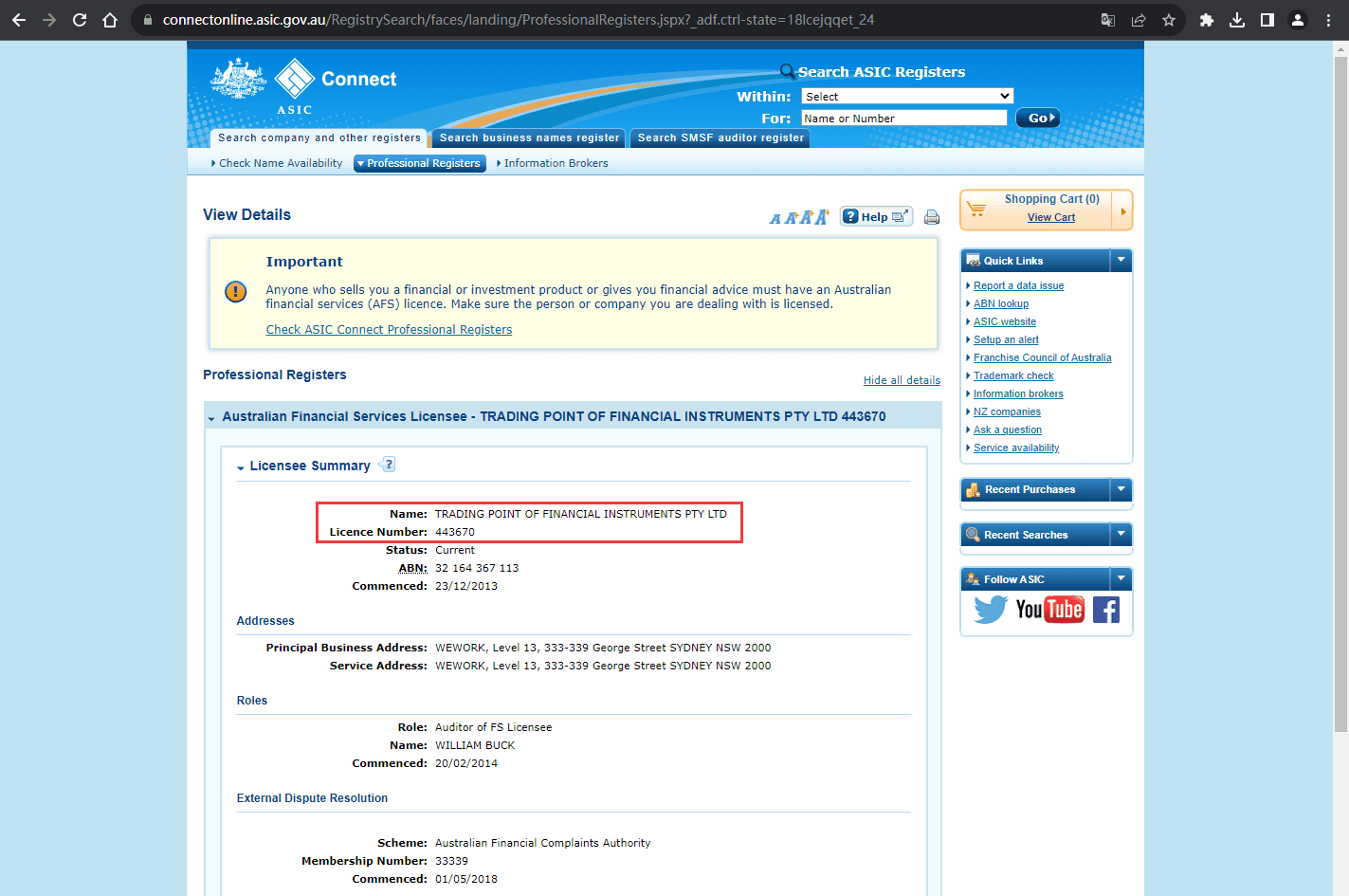
Task: Click Hide all details link
Action: 902,380
